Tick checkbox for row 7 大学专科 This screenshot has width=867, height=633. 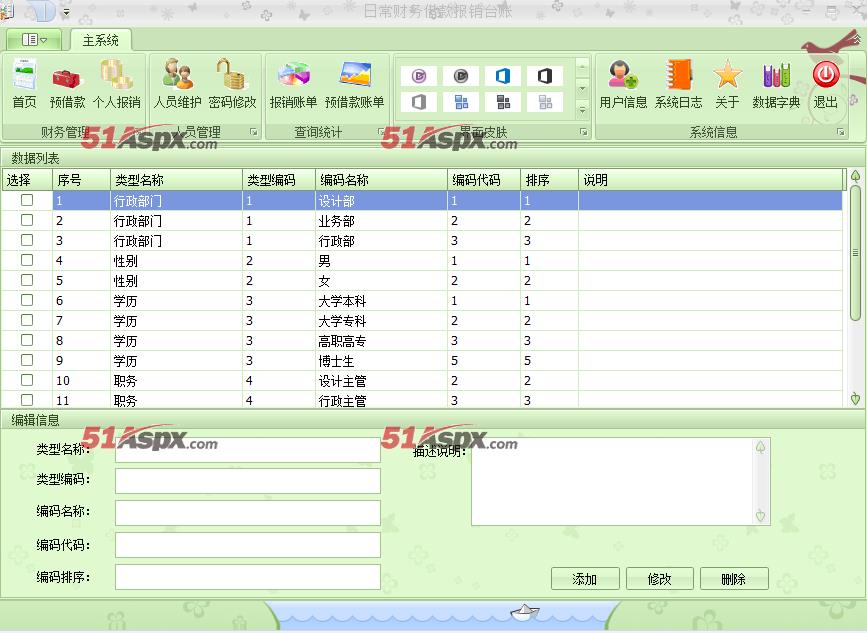coord(27,320)
